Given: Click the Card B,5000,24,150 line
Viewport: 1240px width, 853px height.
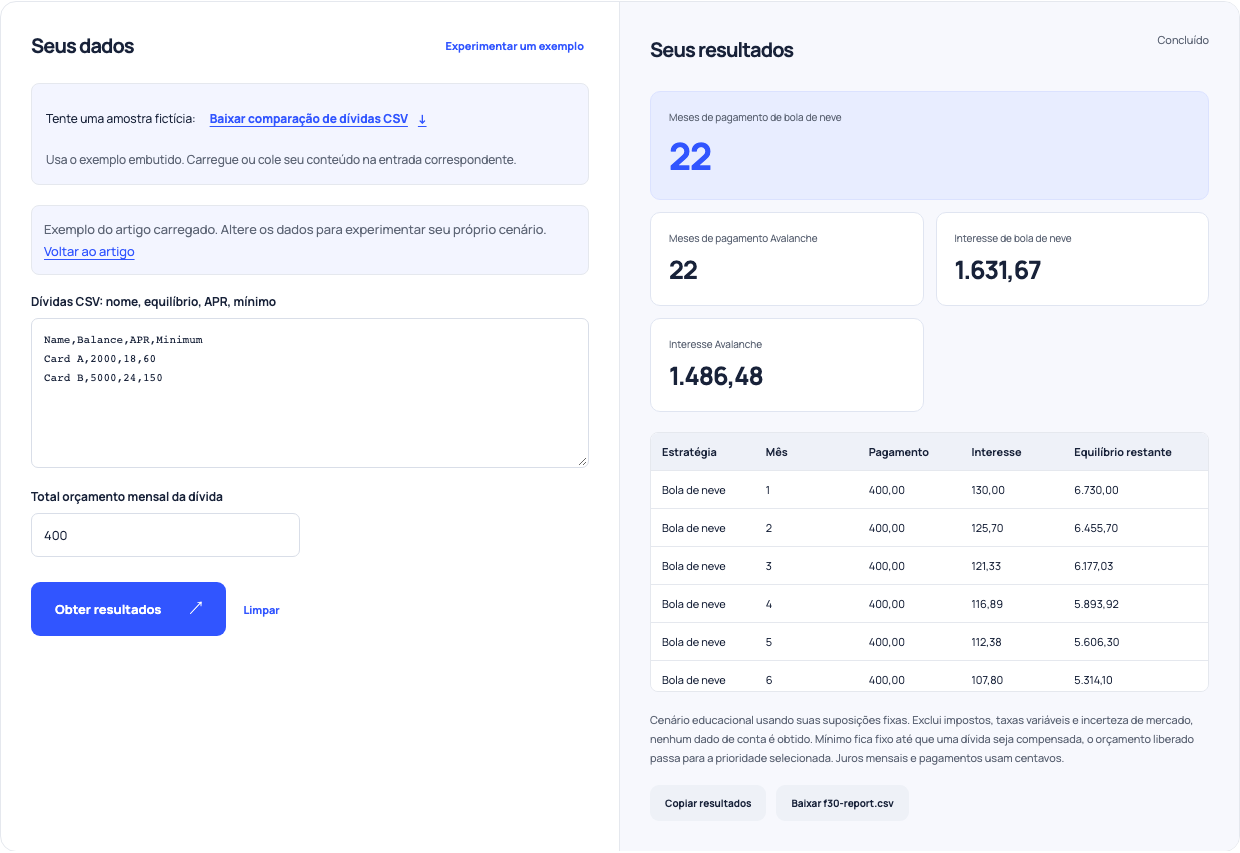Looking at the screenshot, I should coord(103,378).
